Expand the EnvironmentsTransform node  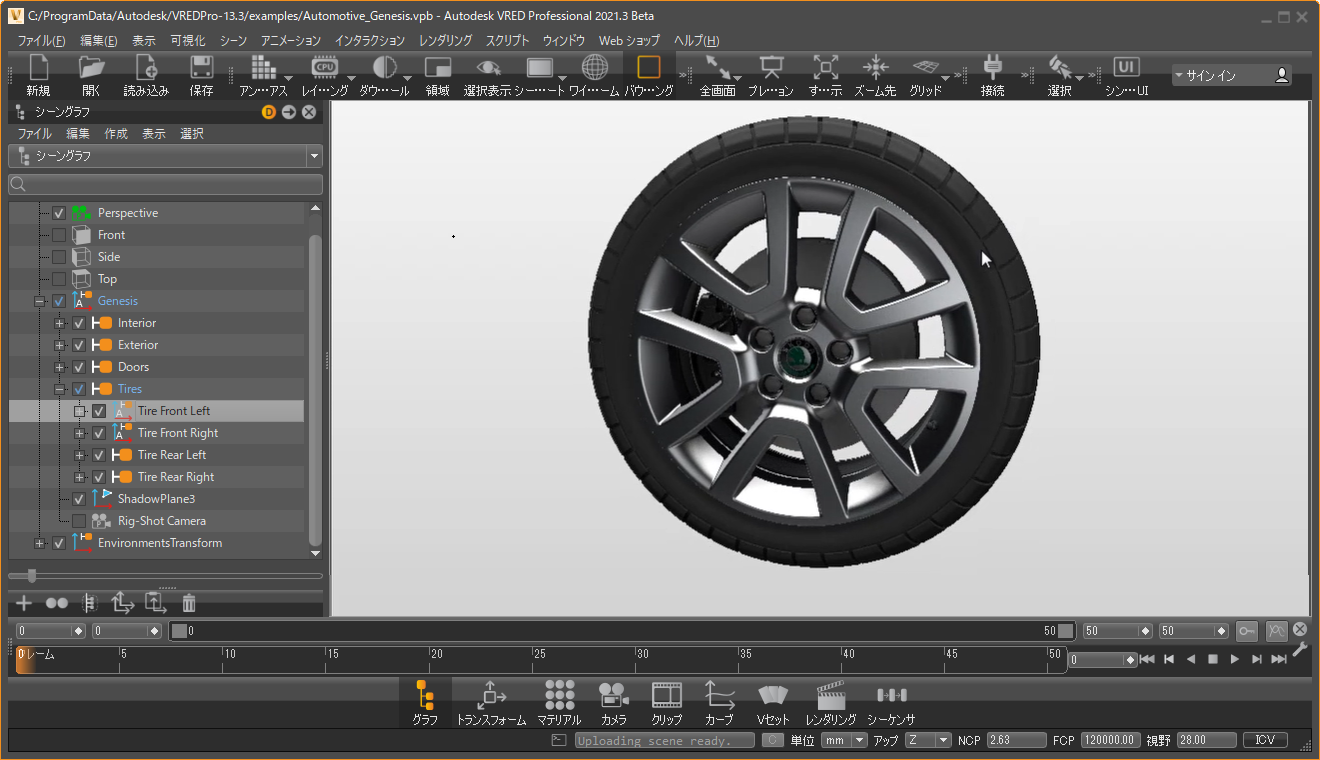[39, 543]
